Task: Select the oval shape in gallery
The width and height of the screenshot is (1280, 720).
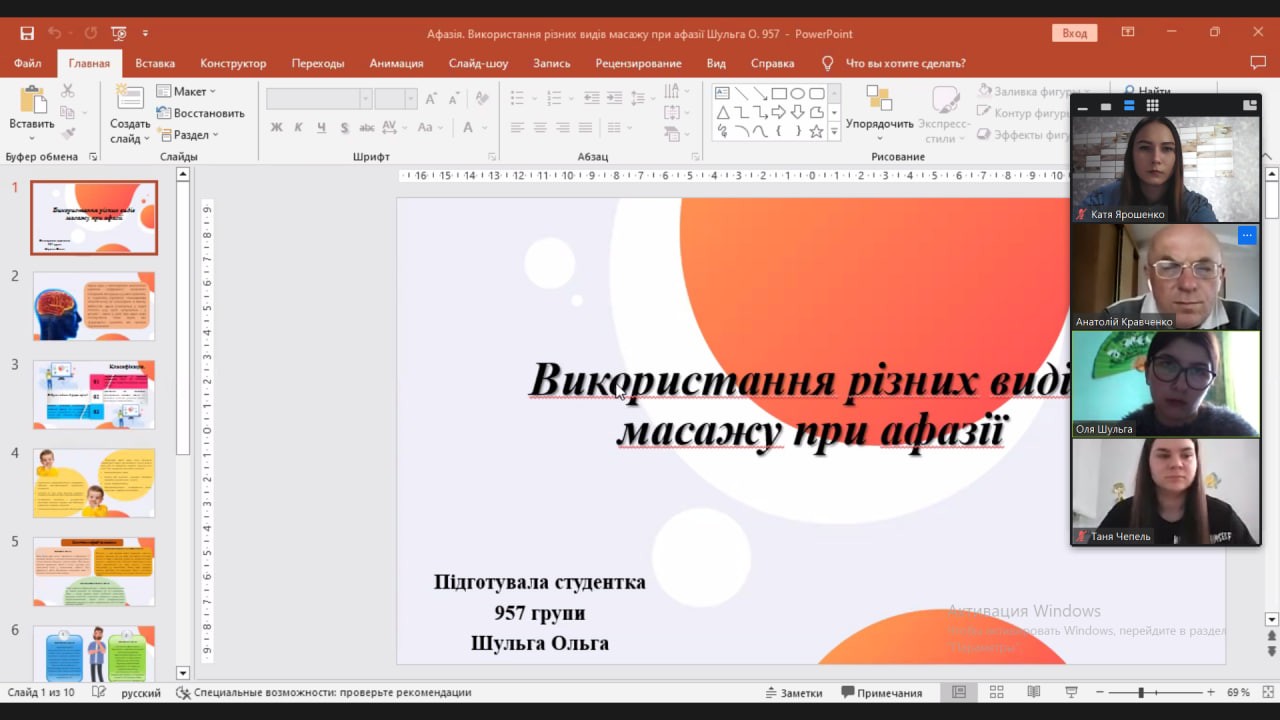Action: [798, 93]
